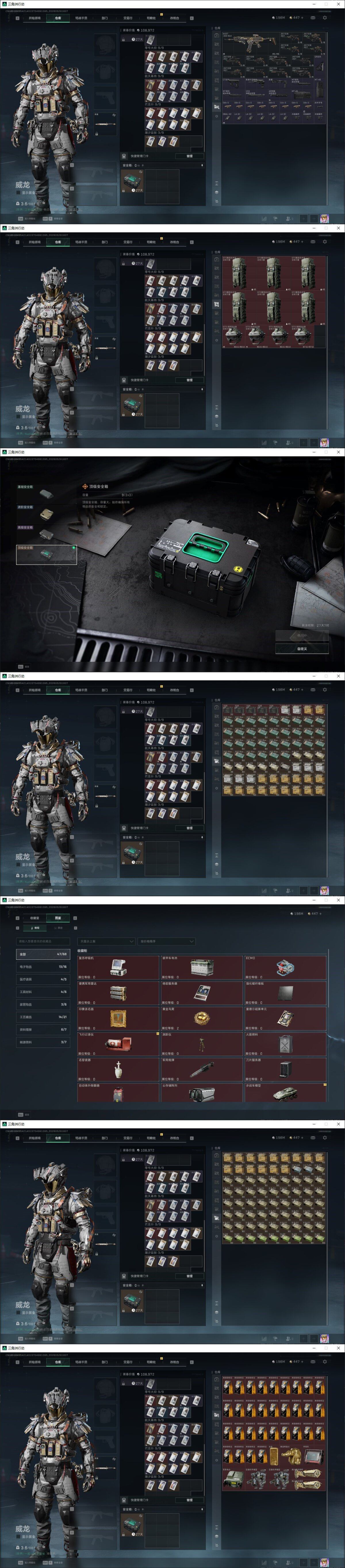Choose the 顶级安全箱 top safe box
This screenshot has width=345, height=1568.
pos(46,554)
